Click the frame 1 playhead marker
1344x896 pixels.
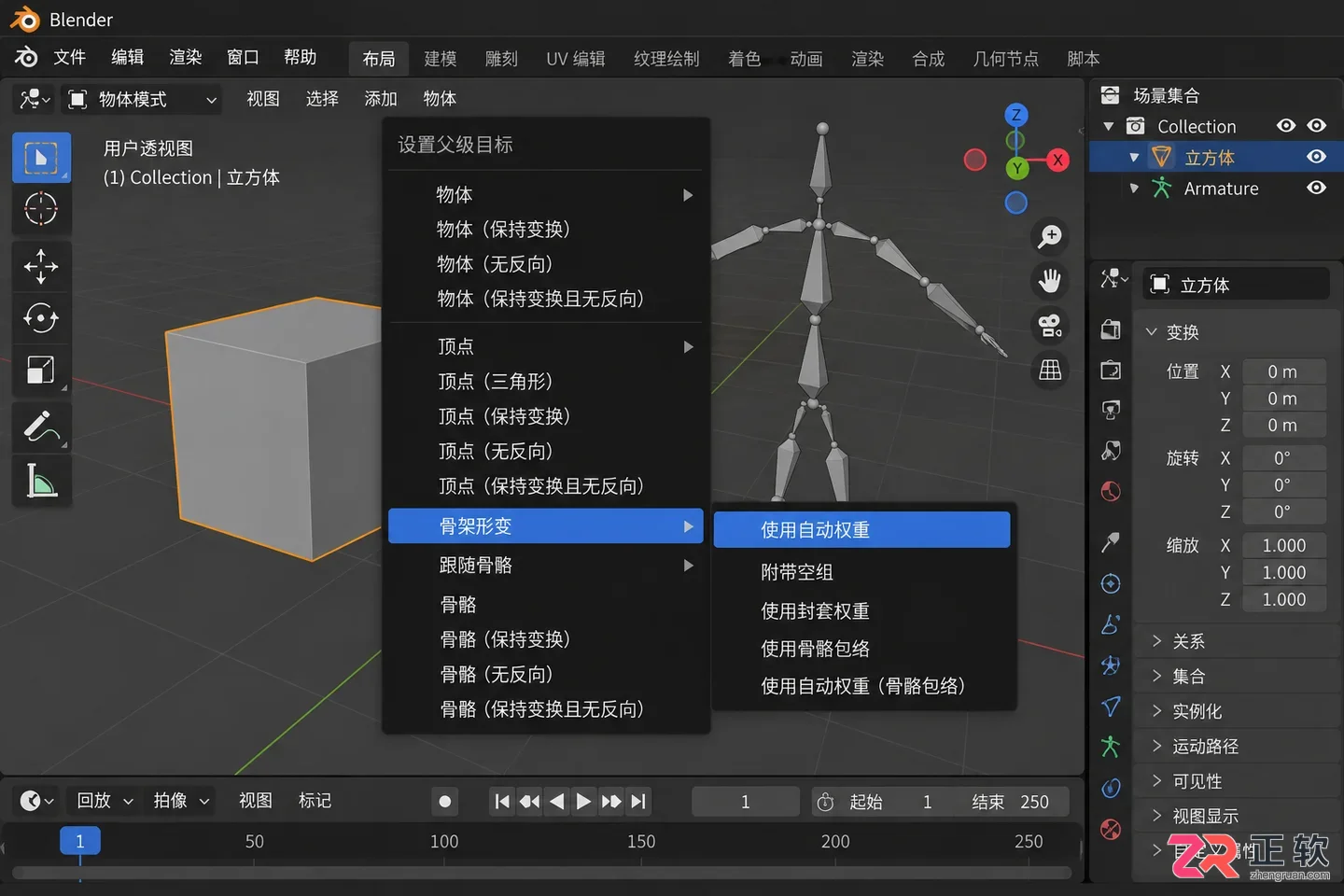tap(80, 841)
